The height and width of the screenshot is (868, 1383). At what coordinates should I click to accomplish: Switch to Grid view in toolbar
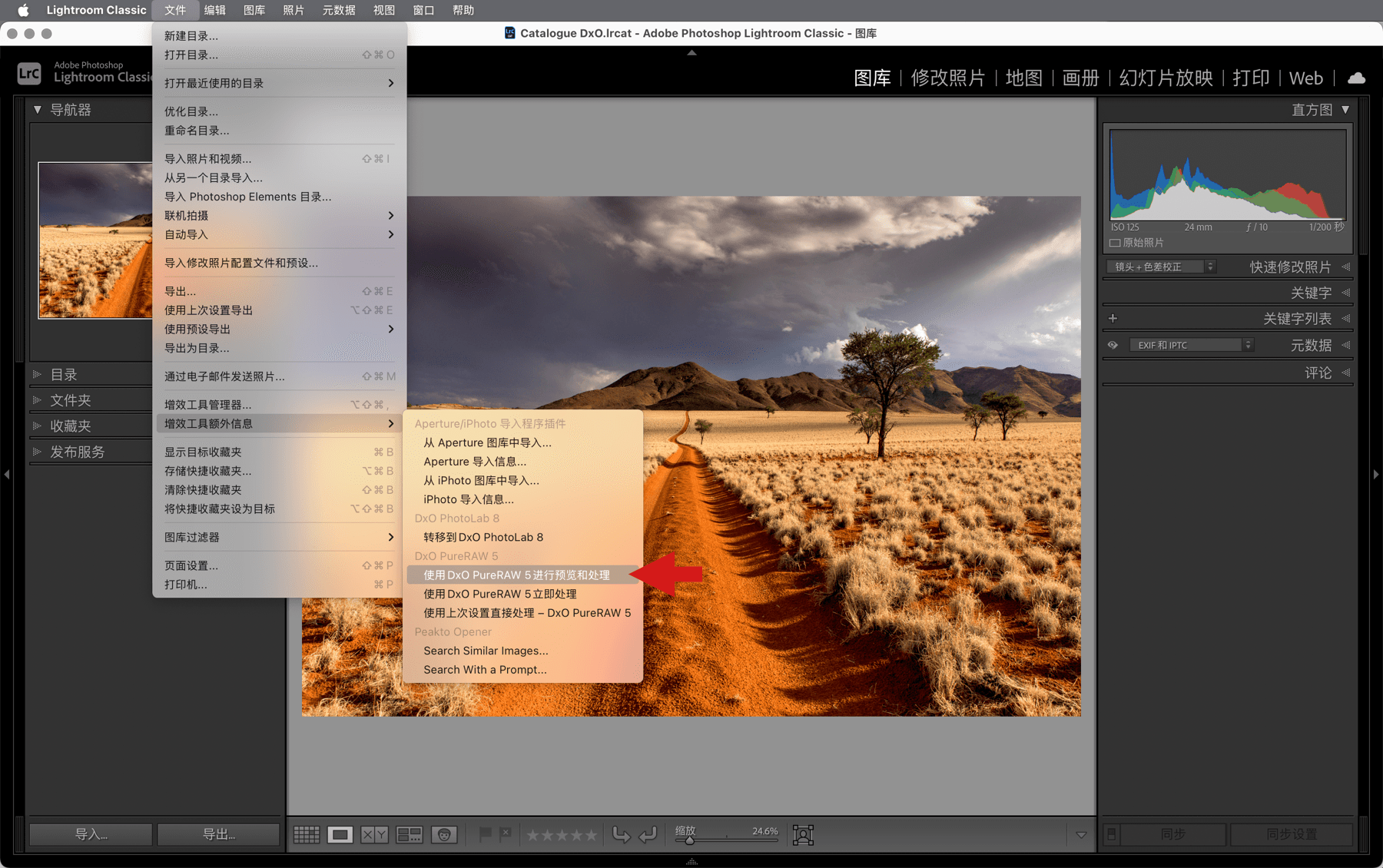tap(307, 834)
